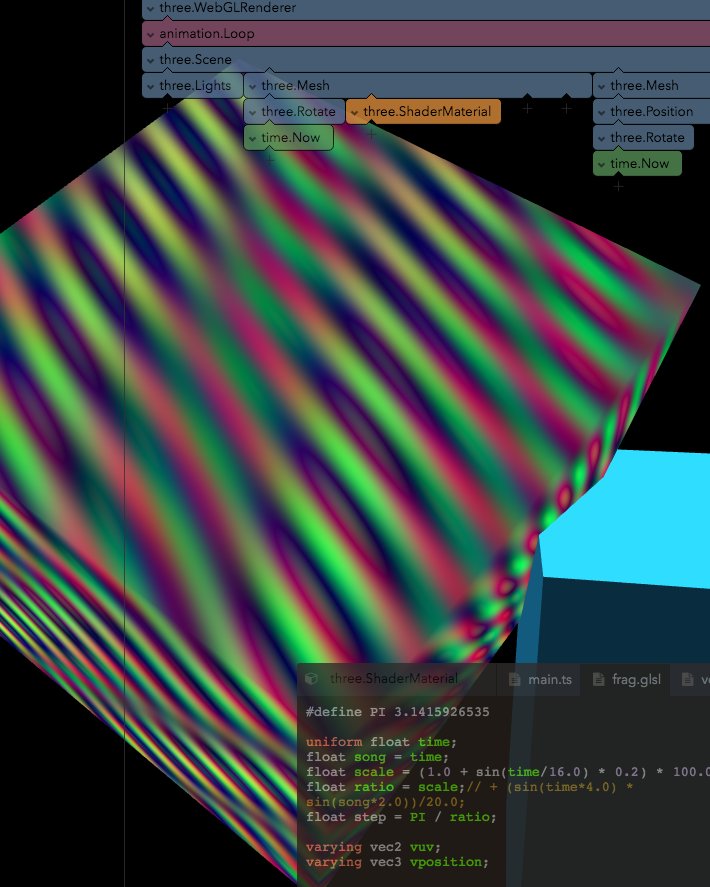
Task: Collapse the three.Position node chevron
Action: (x=601, y=113)
